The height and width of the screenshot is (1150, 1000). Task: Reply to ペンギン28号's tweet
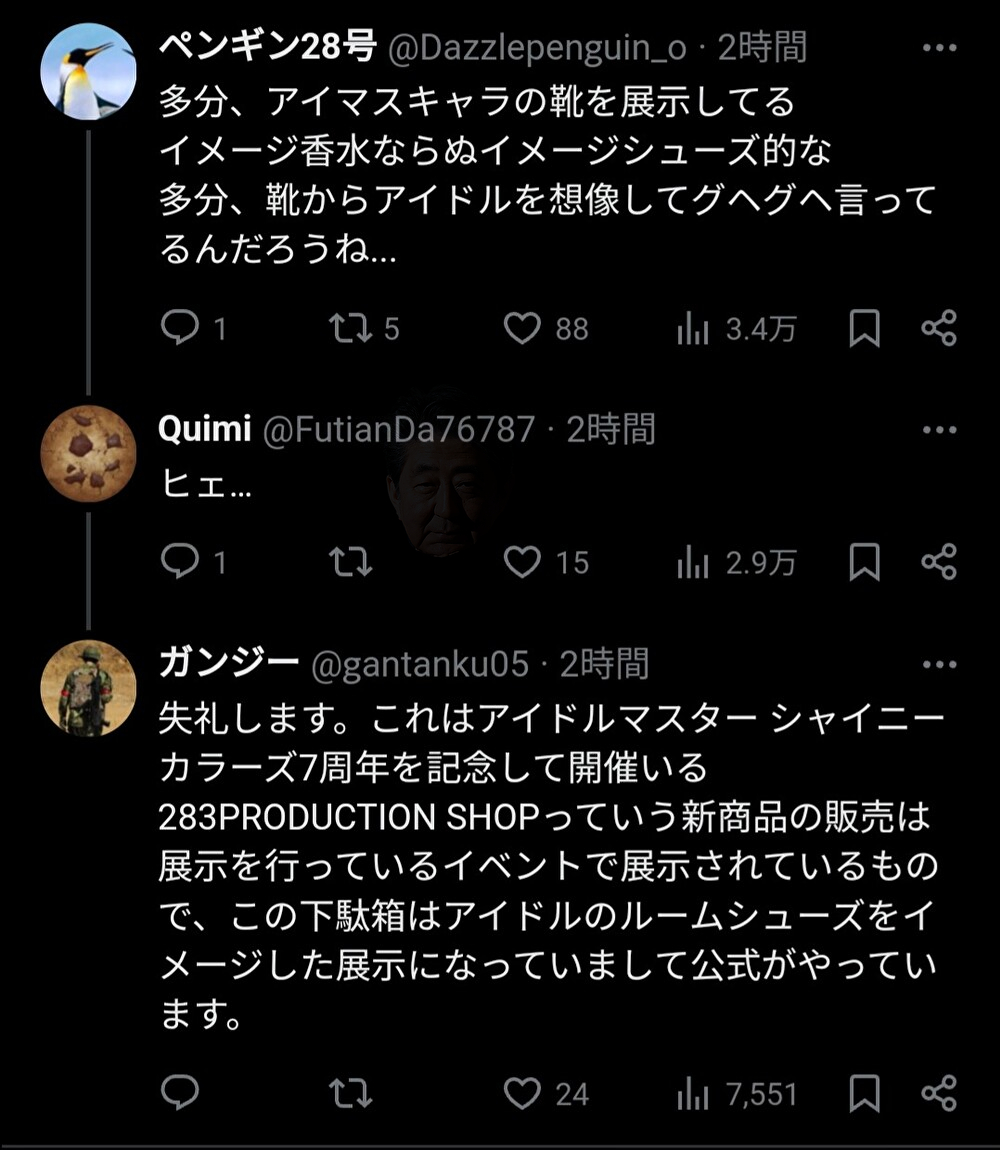(180, 329)
